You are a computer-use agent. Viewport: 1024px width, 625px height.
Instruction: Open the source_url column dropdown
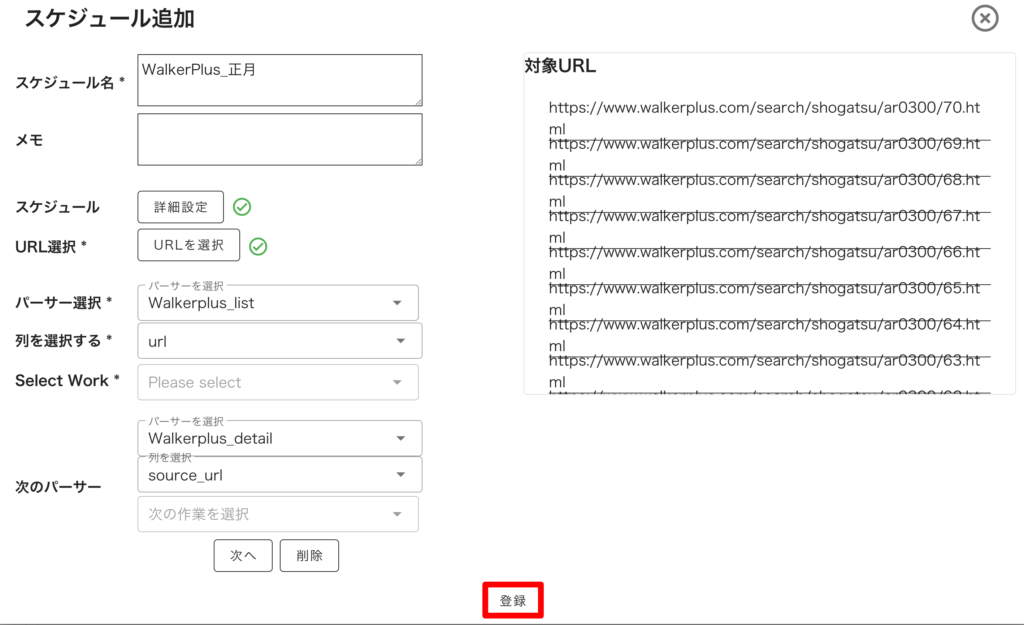(x=279, y=475)
